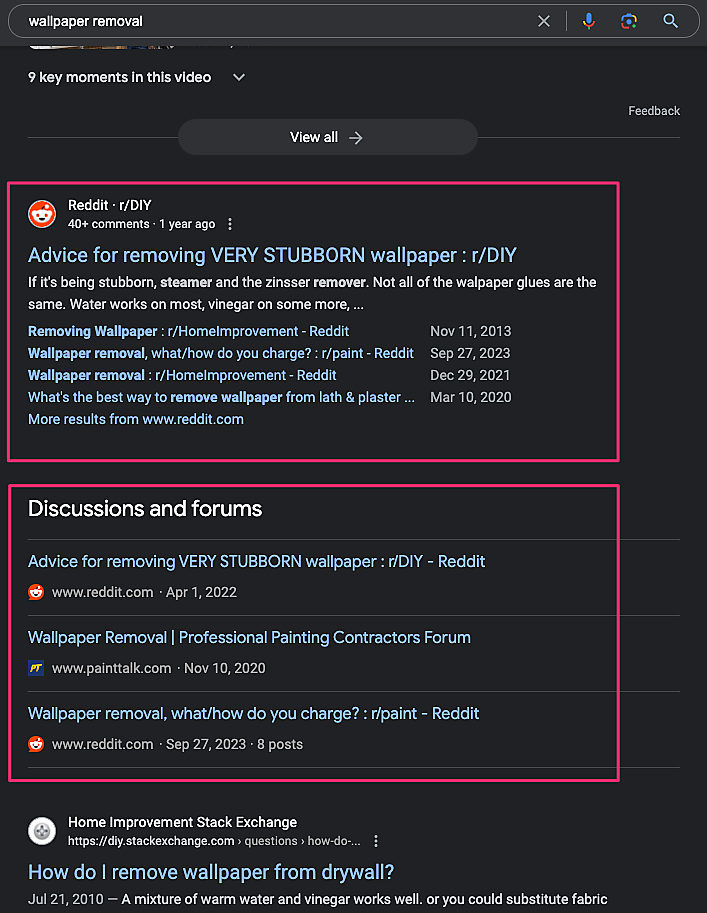This screenshot has width=707, height=913.
Task: Open 'How do I remove wallpaper from drywall?'
Action: [211, 871]
